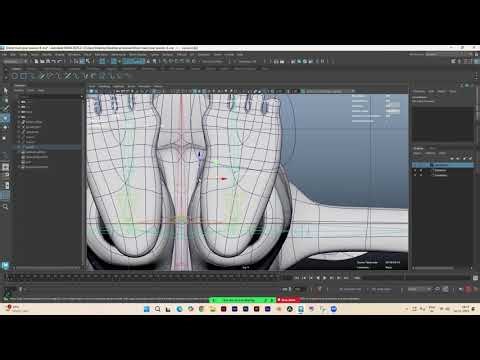Open the viewport Shading menu
Screen dimensions: 480x360
104,86
